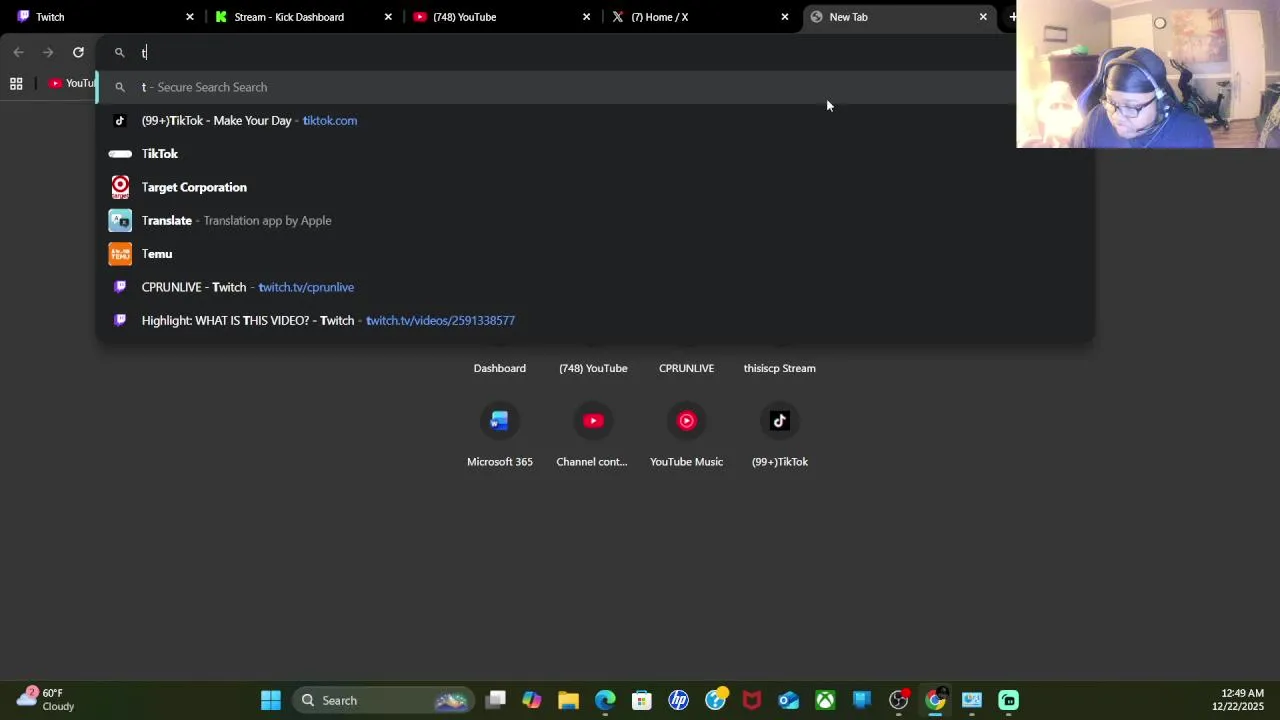Open the thisiscp Stream shortcut

pyautogui.click(x=779, y=368)
